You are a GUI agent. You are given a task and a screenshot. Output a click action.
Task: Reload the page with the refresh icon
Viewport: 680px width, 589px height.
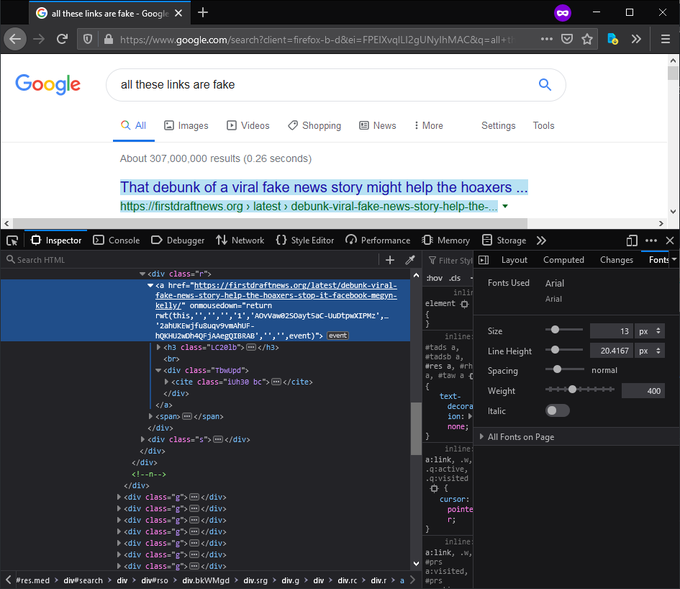(62, 39)
